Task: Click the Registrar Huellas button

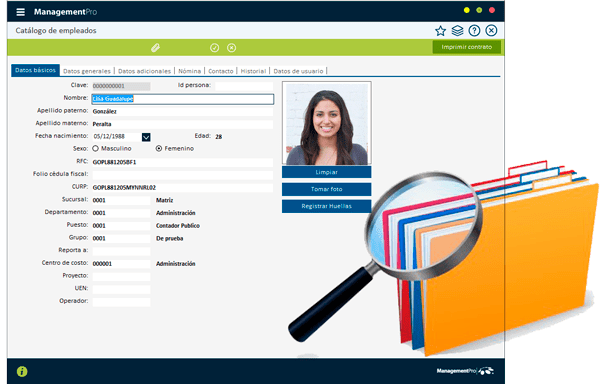Action: (326, 206)
